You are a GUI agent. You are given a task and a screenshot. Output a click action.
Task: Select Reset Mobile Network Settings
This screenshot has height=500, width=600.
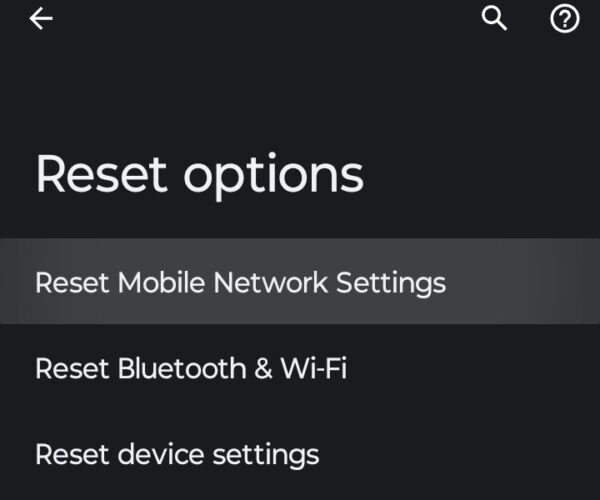click(240, 282)
